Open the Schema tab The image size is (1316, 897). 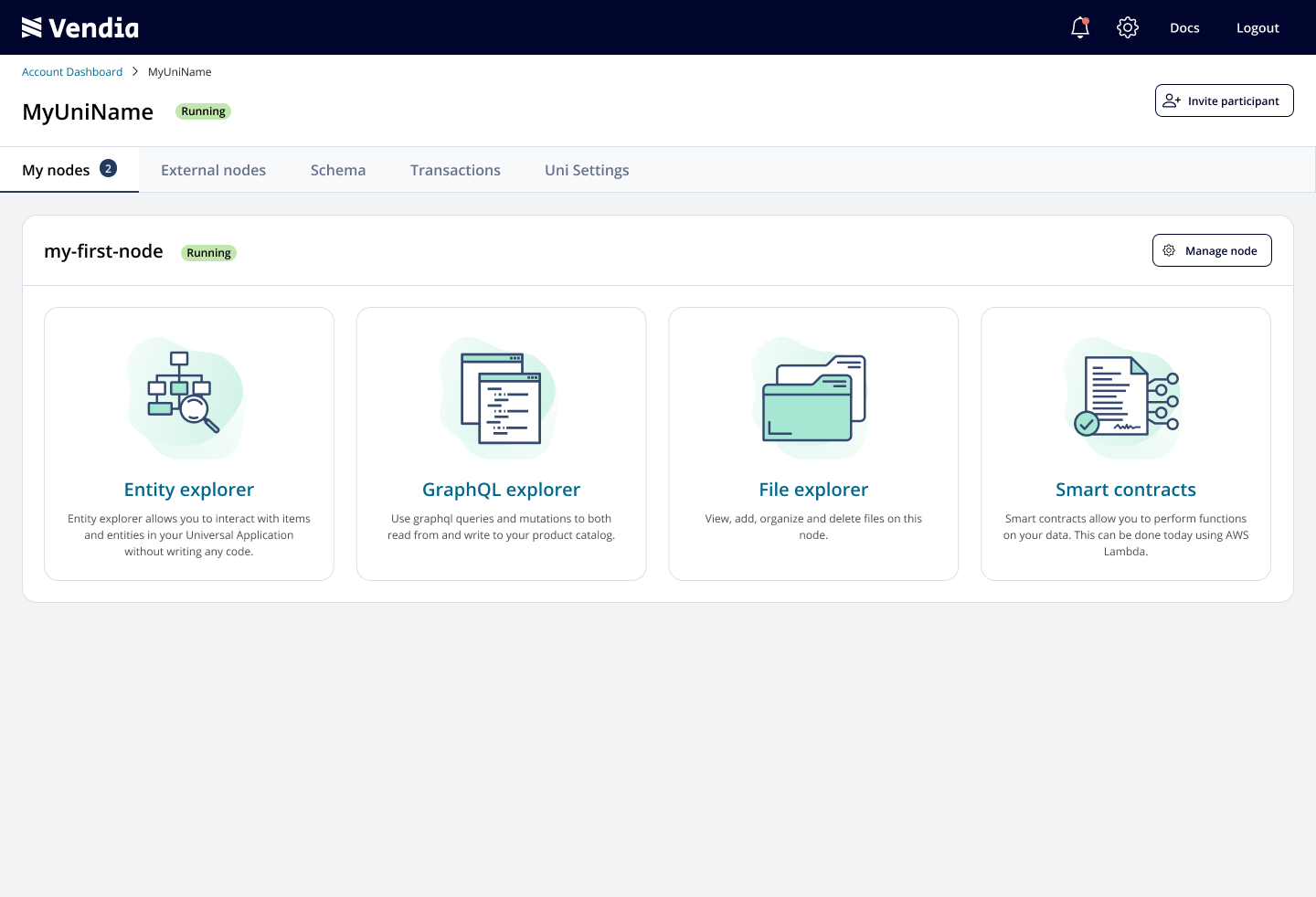(x=338, y=170)
